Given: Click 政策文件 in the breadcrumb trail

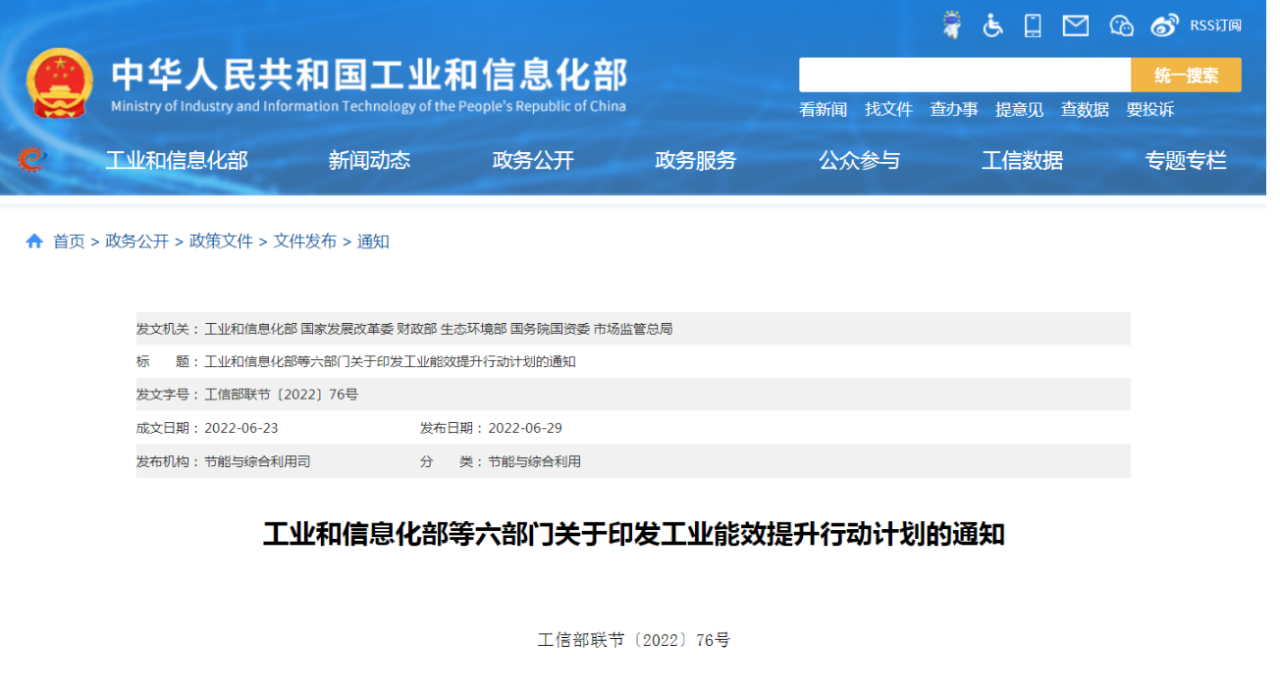Looking at the screenshot, I should tap(221, 241).
